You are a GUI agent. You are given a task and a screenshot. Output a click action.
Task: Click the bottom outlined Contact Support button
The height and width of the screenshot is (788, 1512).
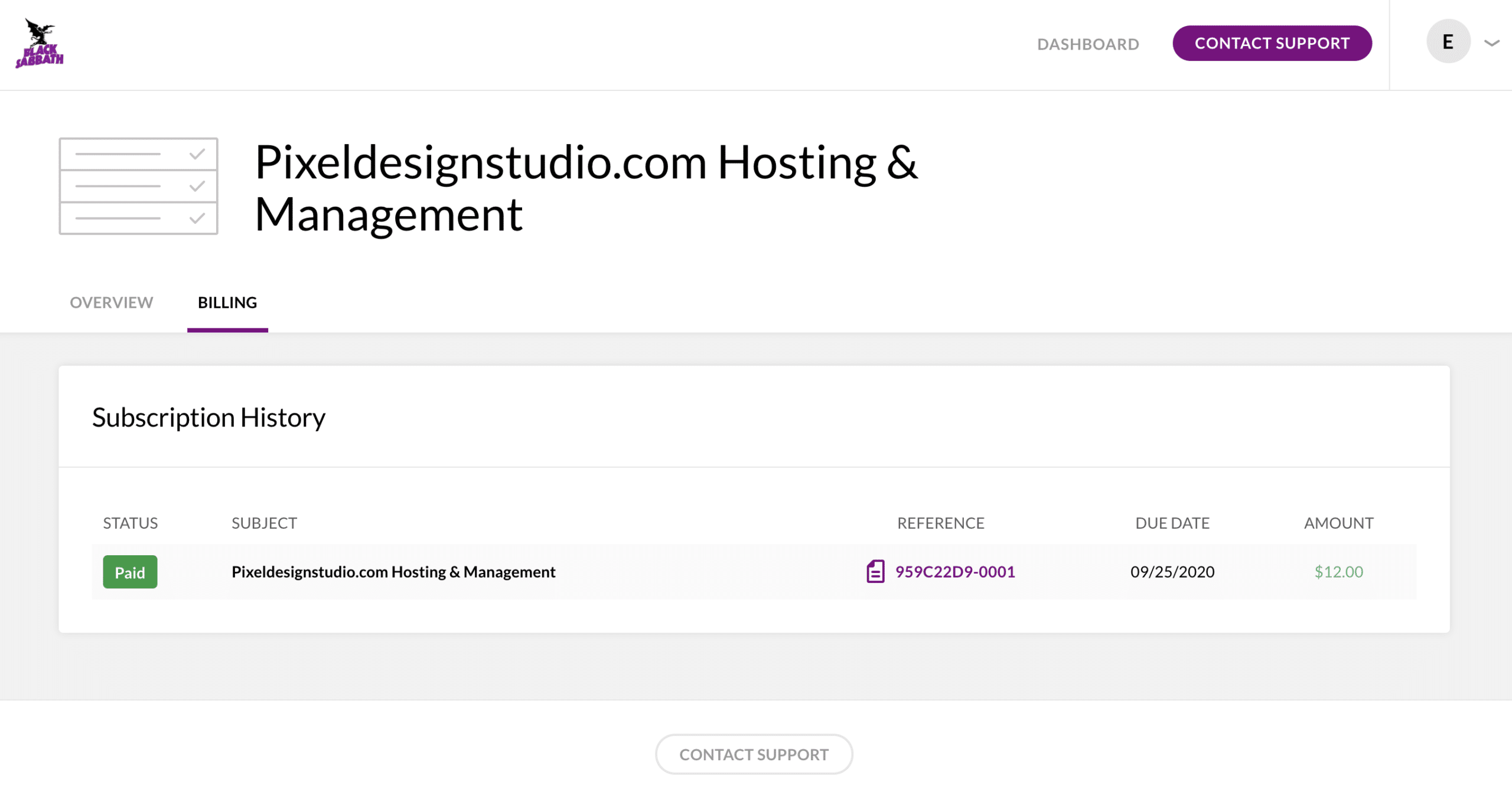point(754,754)
